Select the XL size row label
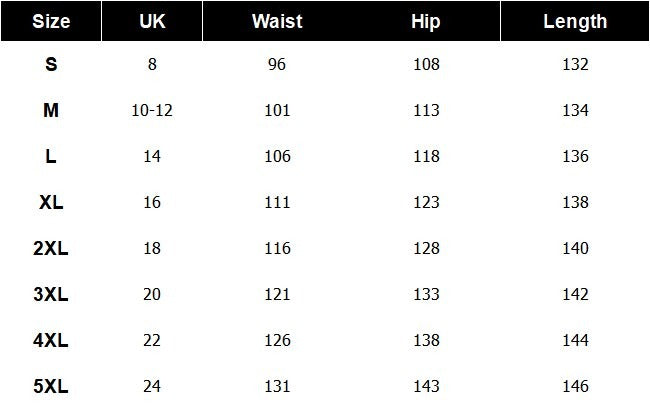 pos(51,203)
